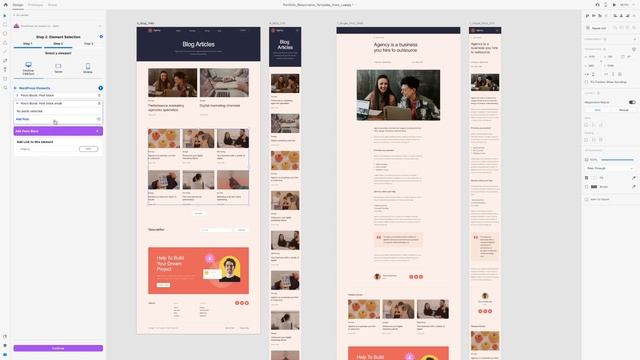Open the border color swatch

click(x=594, y=187)
